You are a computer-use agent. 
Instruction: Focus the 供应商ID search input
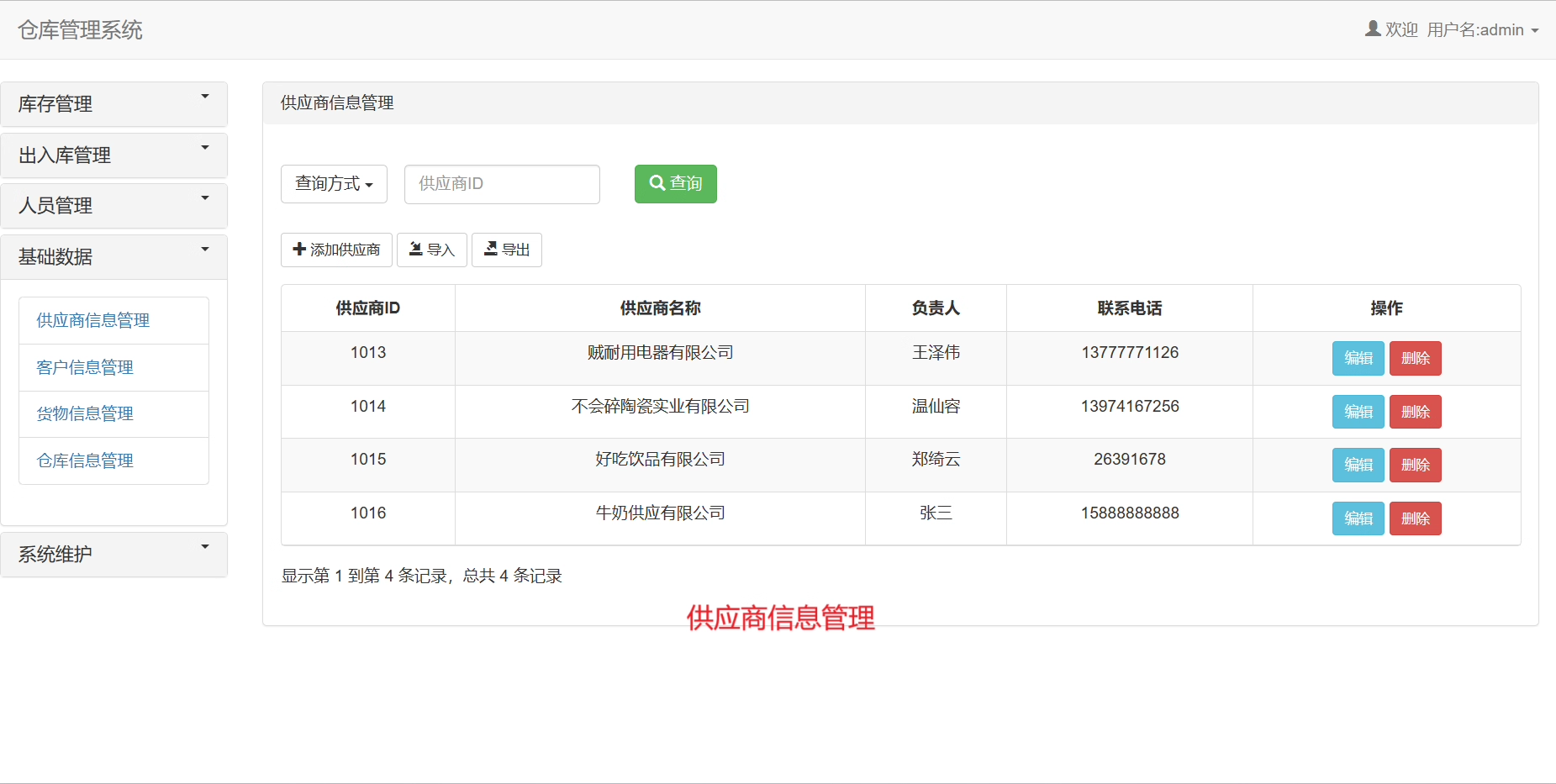(502, 184)
